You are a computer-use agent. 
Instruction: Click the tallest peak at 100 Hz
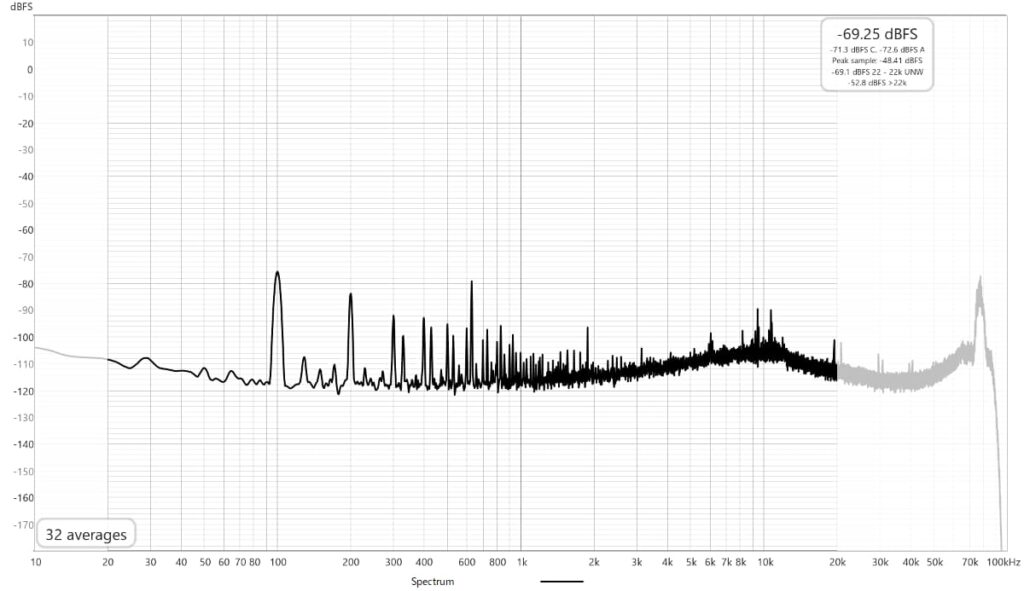[x=277, y=273]
